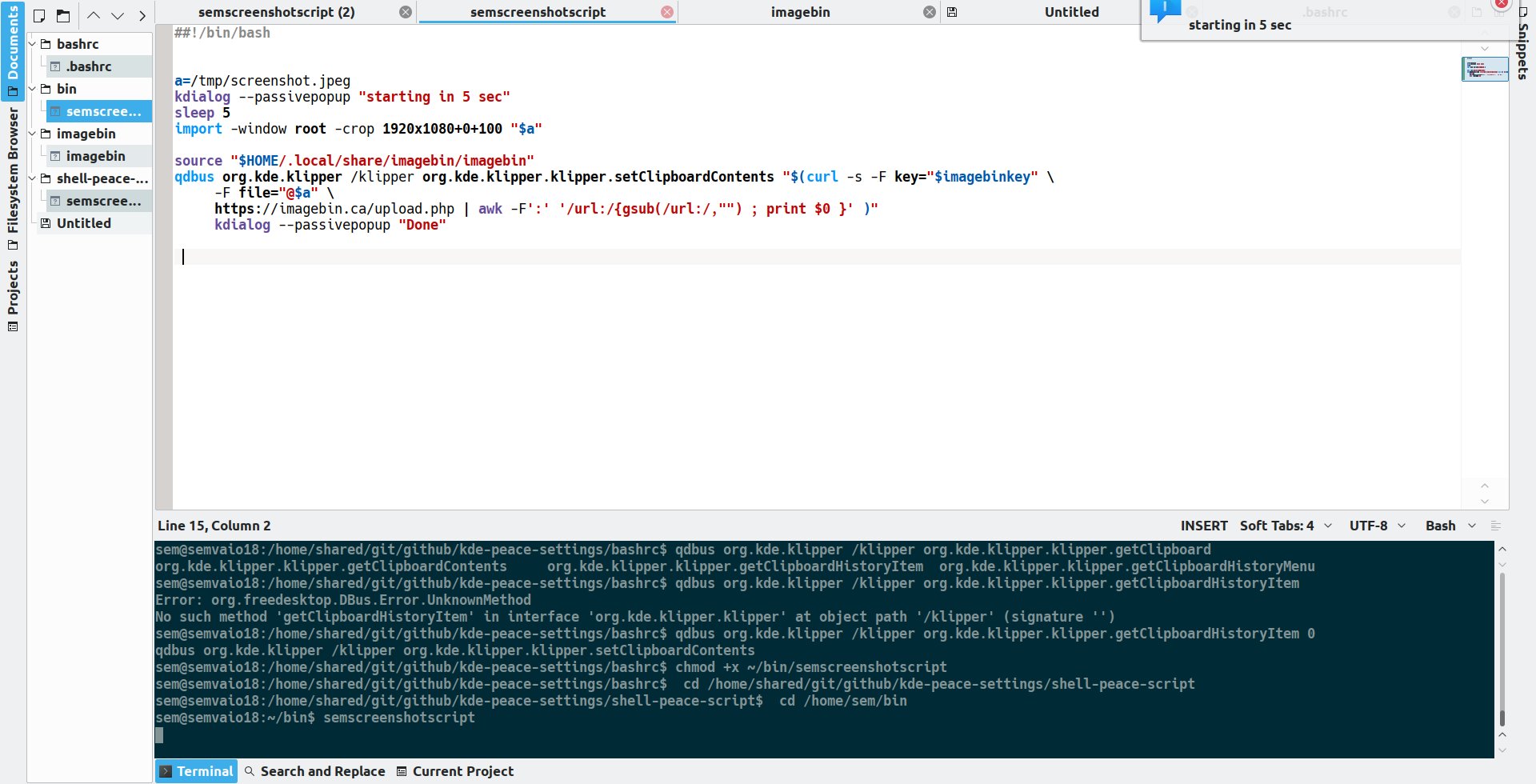Create a new document with toolbar icon

[x=39, y=15]
